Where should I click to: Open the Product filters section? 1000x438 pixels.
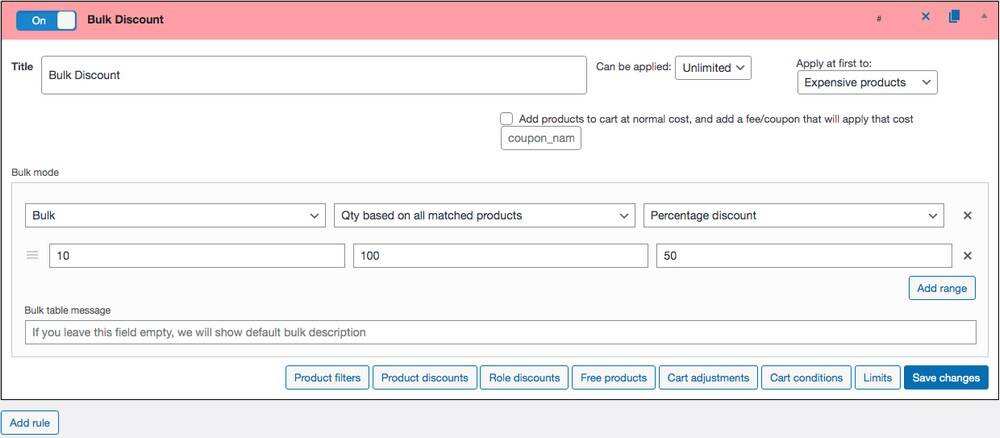[327, 378]
